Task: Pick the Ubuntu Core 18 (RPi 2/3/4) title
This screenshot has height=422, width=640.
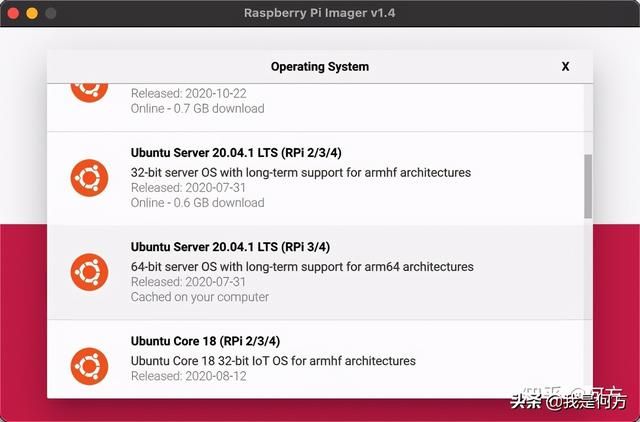Action: pos(205,341)
